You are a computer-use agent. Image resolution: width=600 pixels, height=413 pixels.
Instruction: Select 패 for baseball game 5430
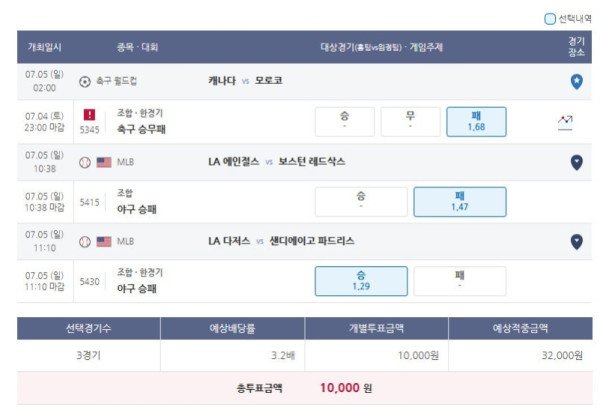tap(460, 281)
